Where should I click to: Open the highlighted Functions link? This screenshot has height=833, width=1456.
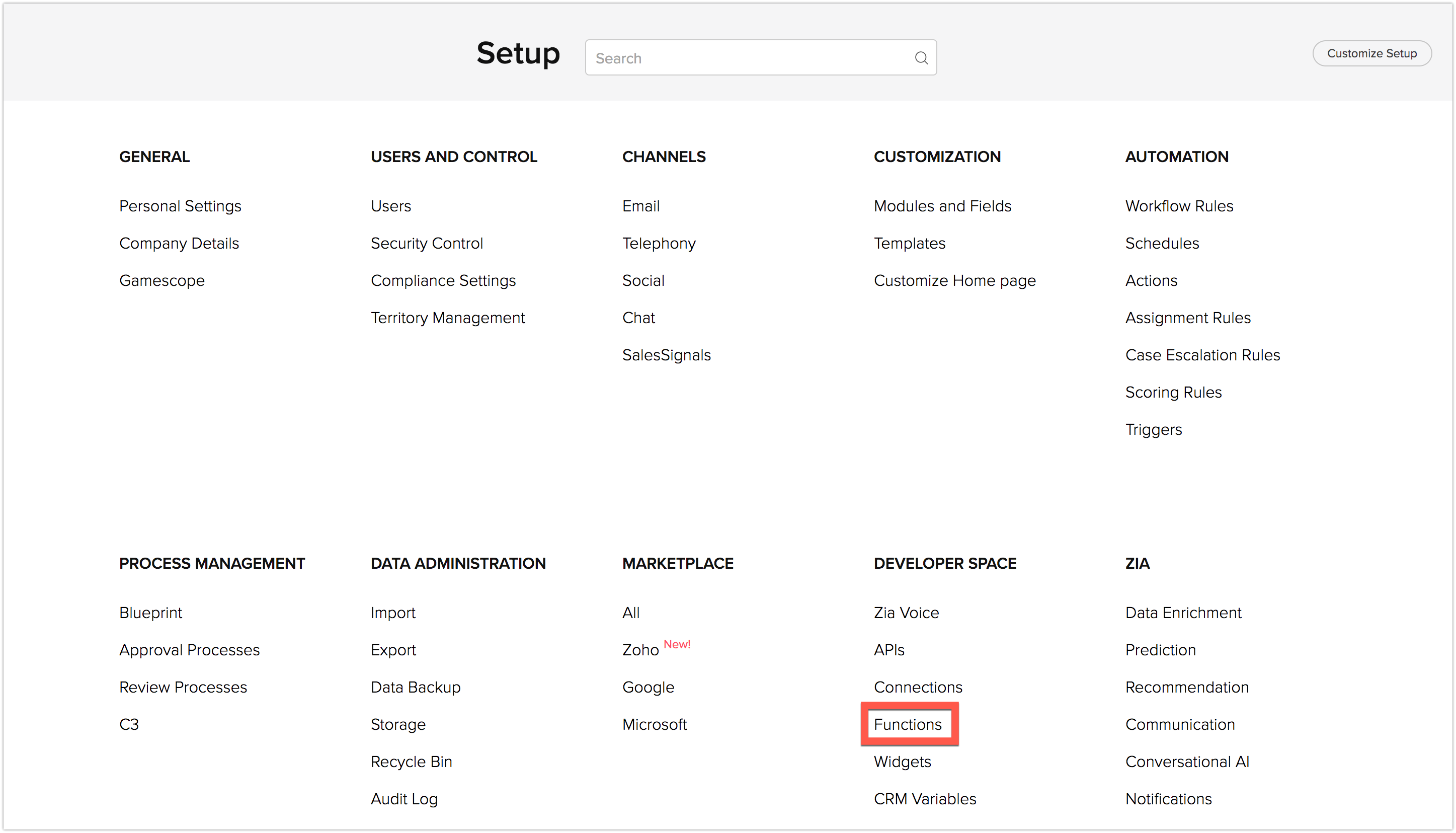coord(907,724)
